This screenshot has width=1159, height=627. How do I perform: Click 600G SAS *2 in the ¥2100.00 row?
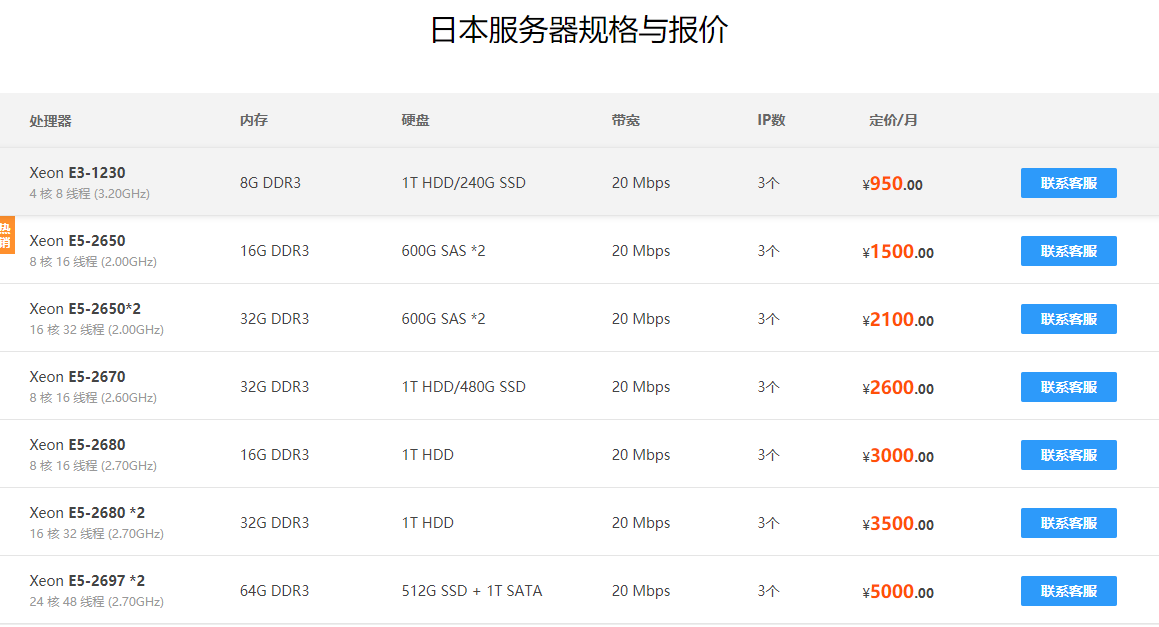tap(443, 319)
